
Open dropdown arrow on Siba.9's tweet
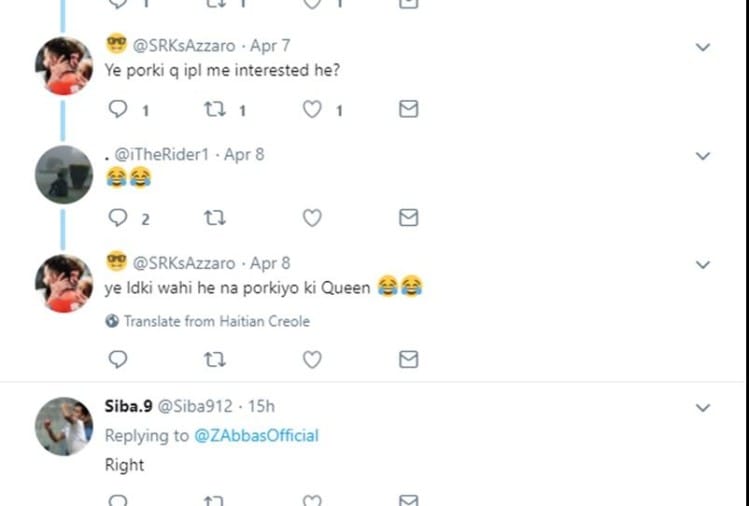pyautogui.click(x=703, y=408)
